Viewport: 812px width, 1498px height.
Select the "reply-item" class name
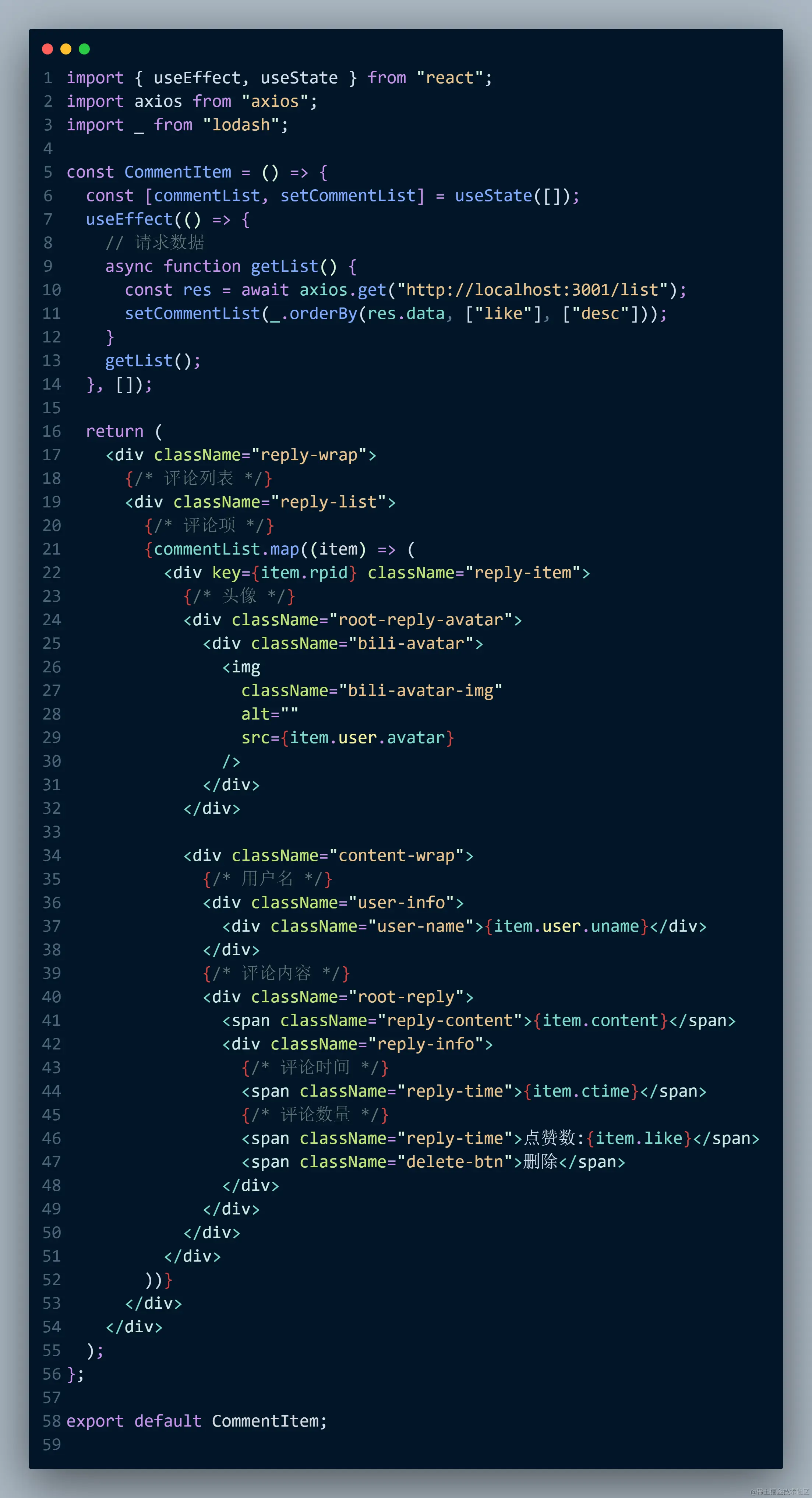(523, 573)
